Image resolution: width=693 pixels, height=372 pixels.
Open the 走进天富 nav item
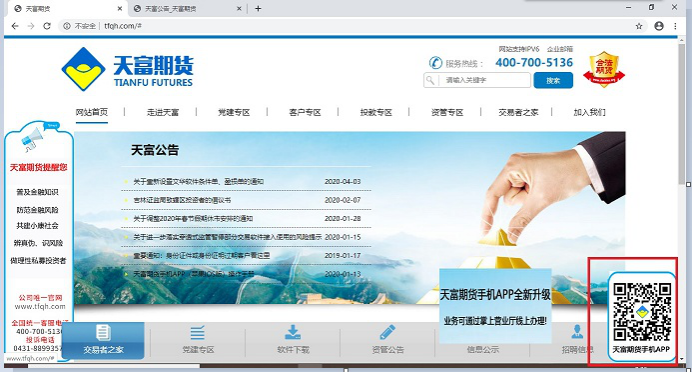pos(163,113)
